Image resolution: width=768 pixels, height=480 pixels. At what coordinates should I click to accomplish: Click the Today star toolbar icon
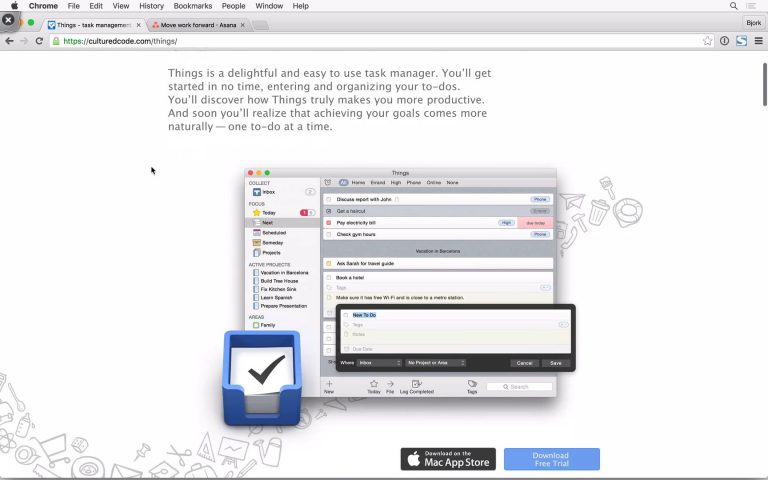coord(374,386)
